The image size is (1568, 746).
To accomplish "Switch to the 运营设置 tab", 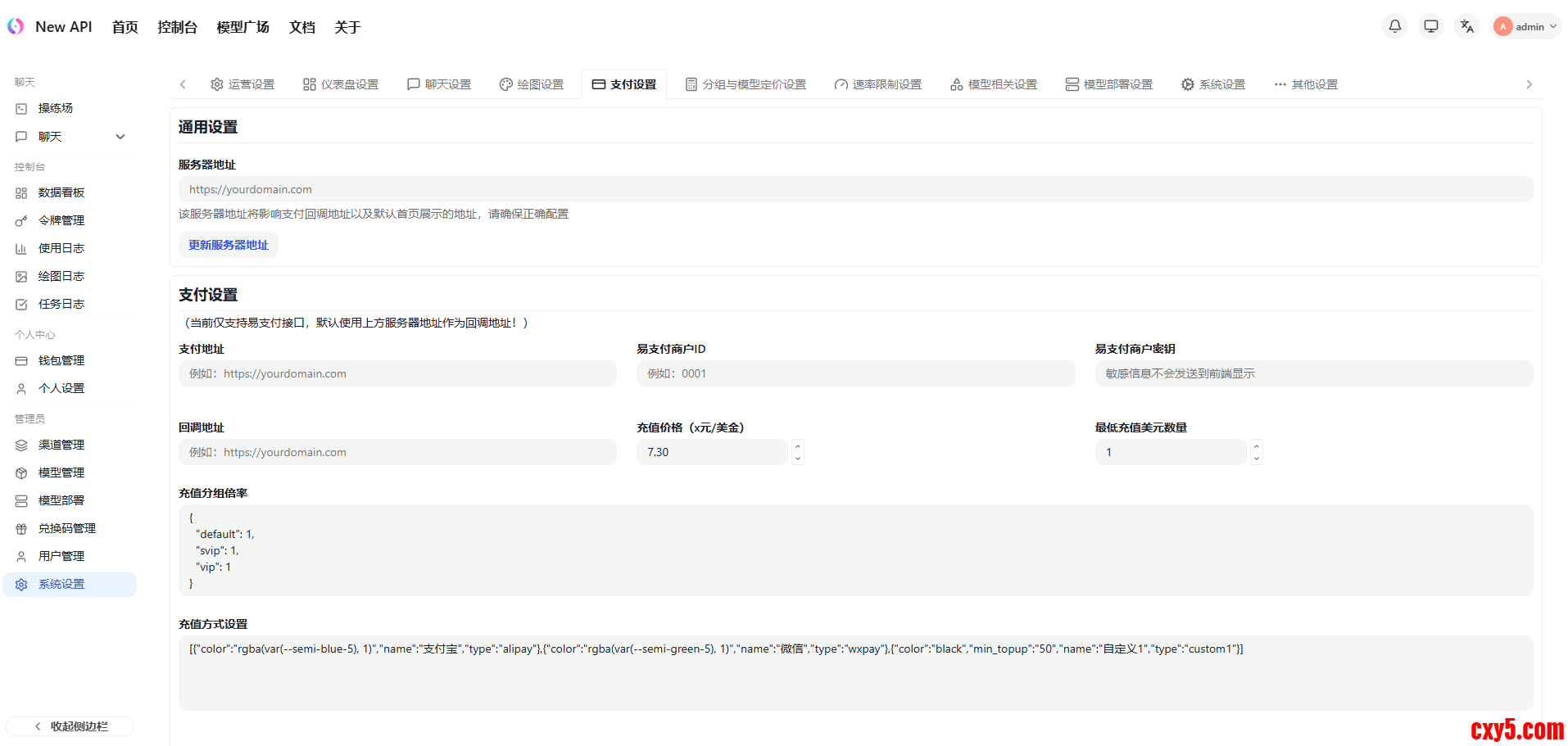I will pyautogui.click(x=242, y=84).
